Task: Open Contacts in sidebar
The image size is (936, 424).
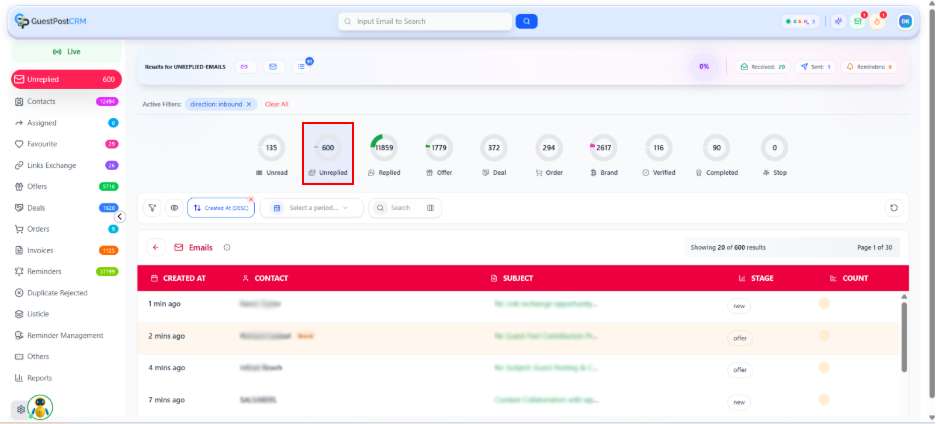Action: tap(66, 102)
